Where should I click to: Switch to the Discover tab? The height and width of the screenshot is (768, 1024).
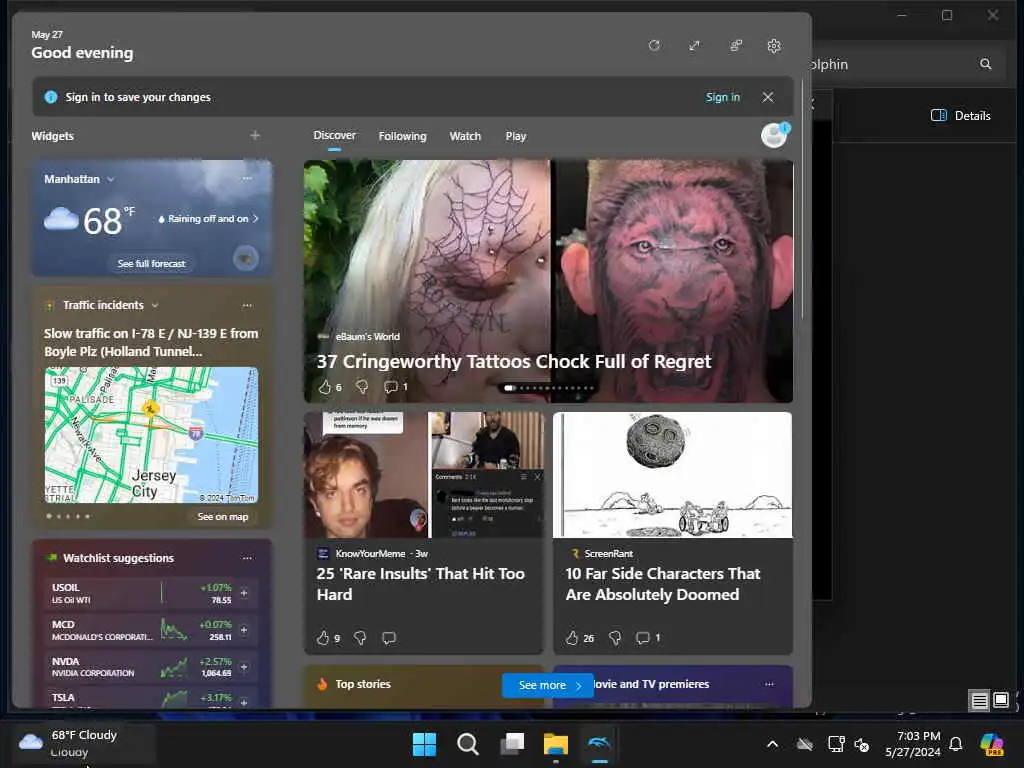click(x=334, y=135)
